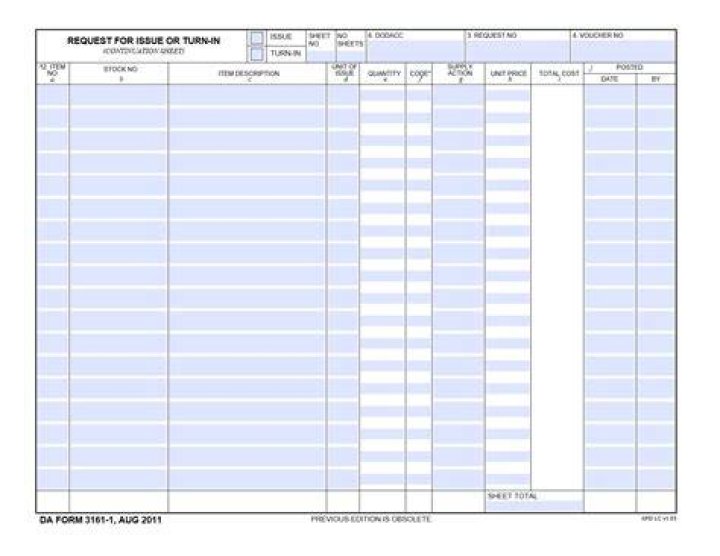Screen dimensions: 720x556
Task: Select the SHEET NO input field
Action: [321, 56]
